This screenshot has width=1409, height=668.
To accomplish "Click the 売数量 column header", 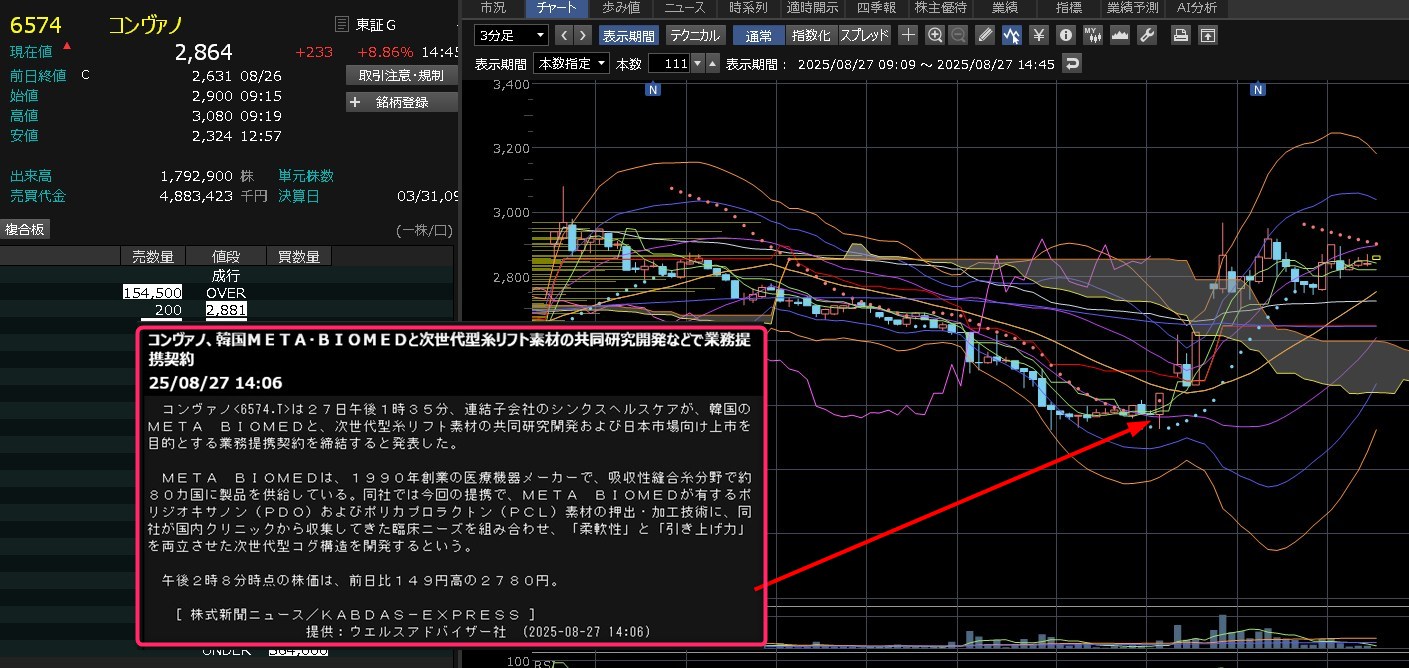I will point(153,257).
